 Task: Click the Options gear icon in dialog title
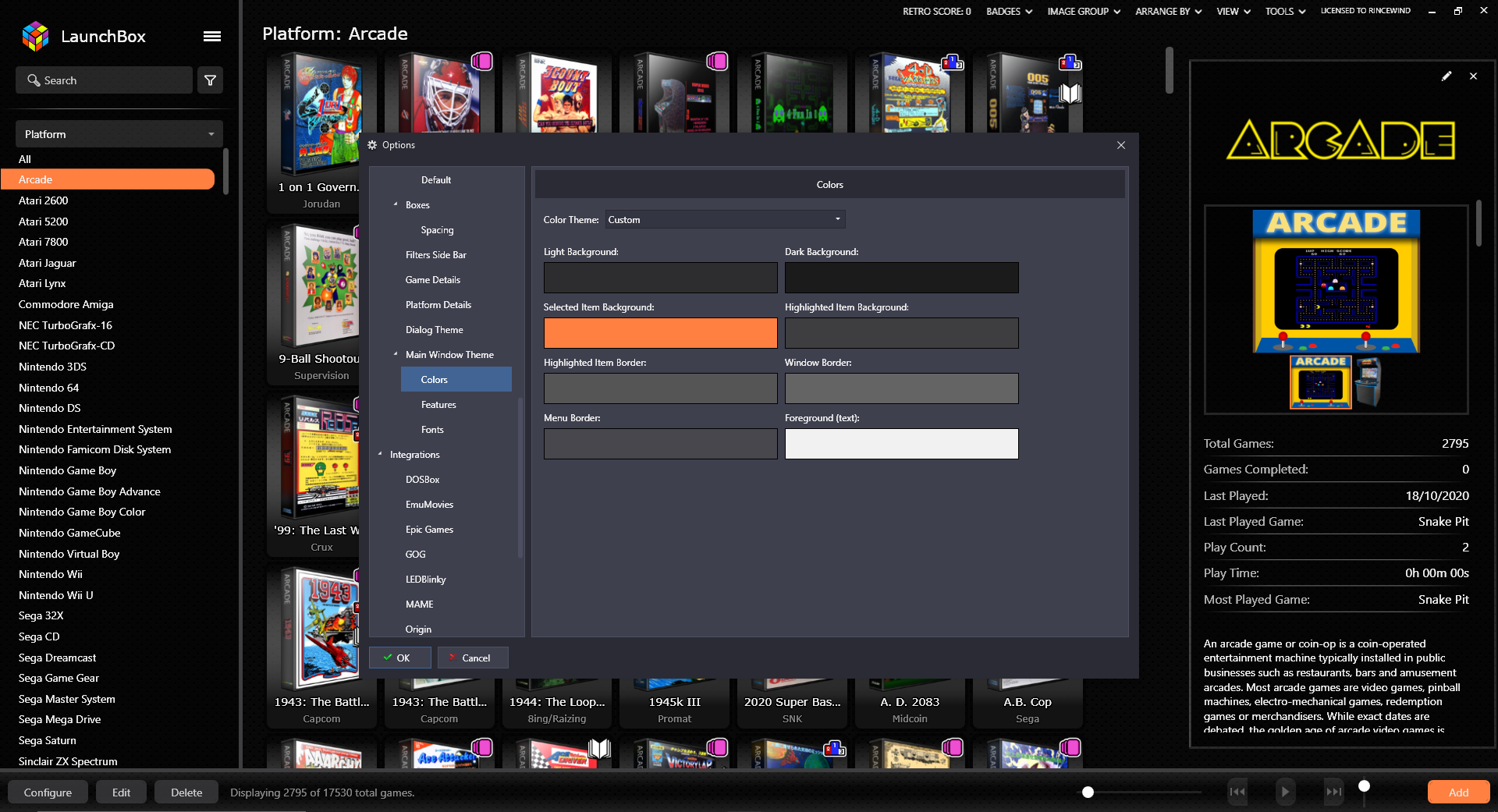pos(372,145)
